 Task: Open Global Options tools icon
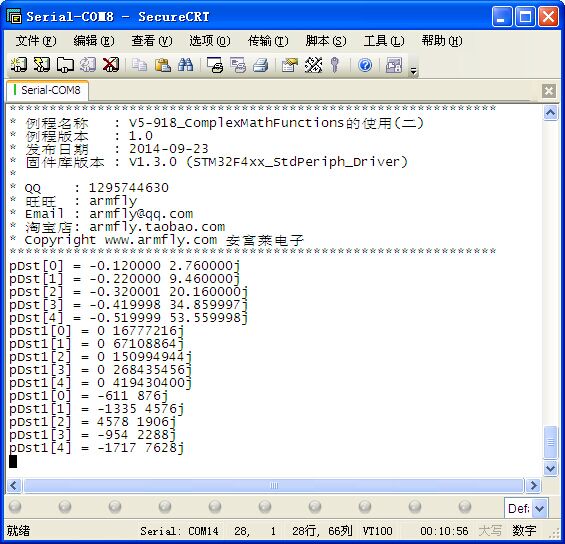coord(313,65)
